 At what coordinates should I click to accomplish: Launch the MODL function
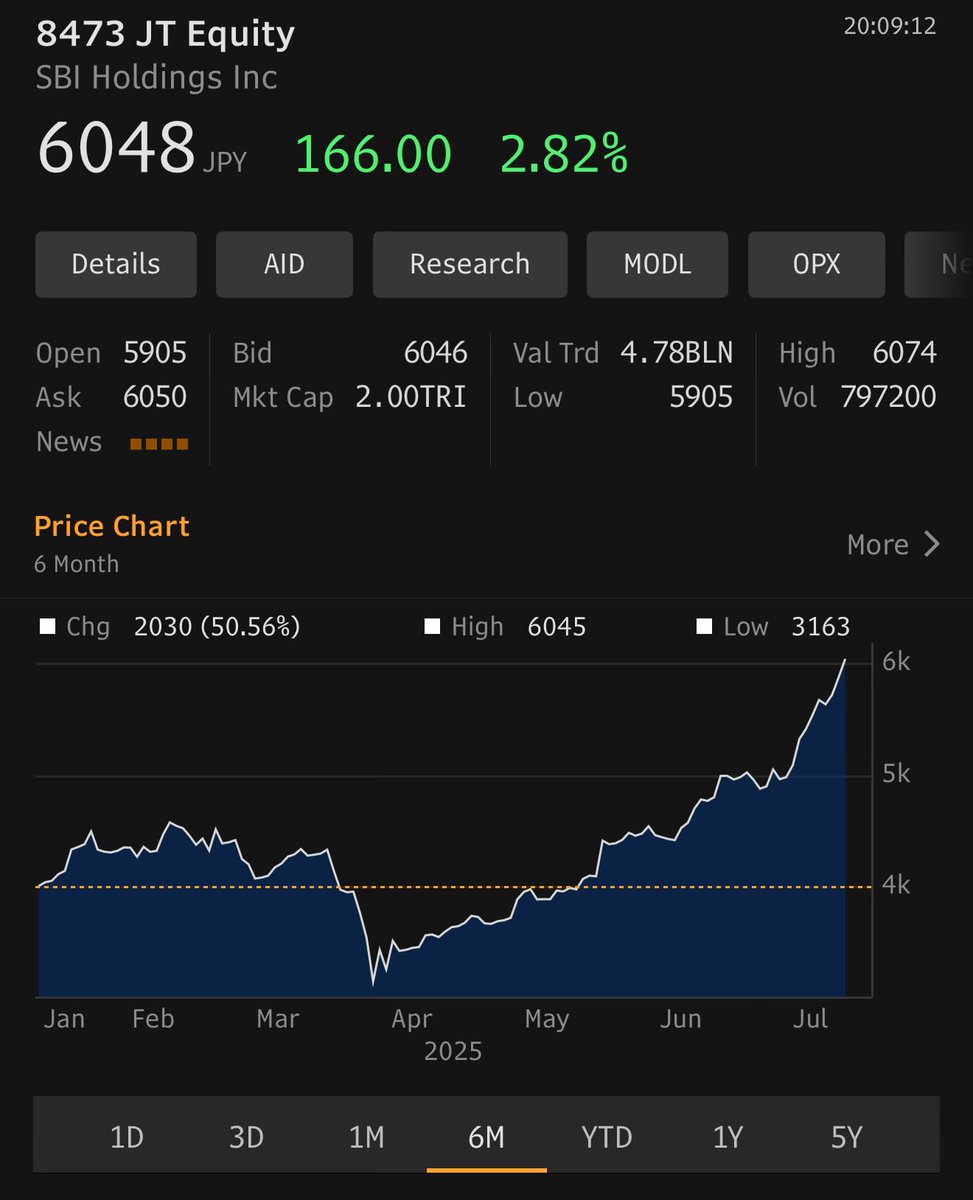tap(657, 265)
